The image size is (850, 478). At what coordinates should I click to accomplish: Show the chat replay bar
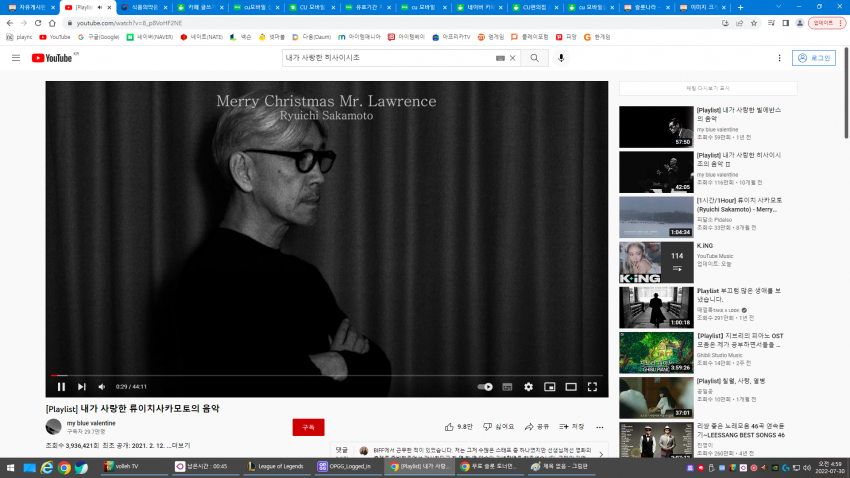coord(708,88)
